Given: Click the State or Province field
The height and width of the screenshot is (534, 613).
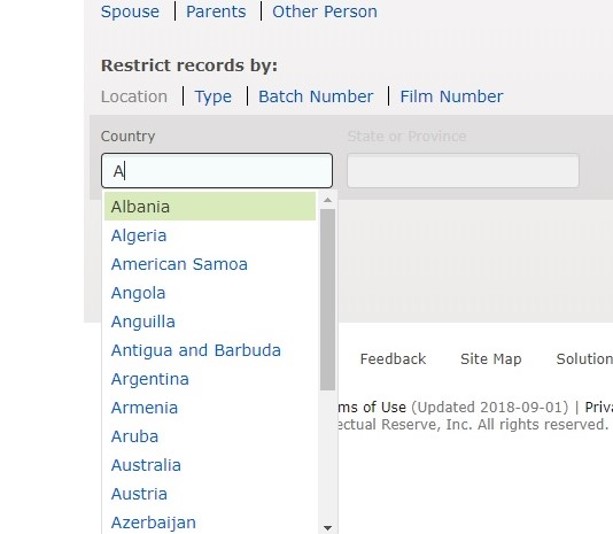Looking at the screenshot, I should (463, 171).
